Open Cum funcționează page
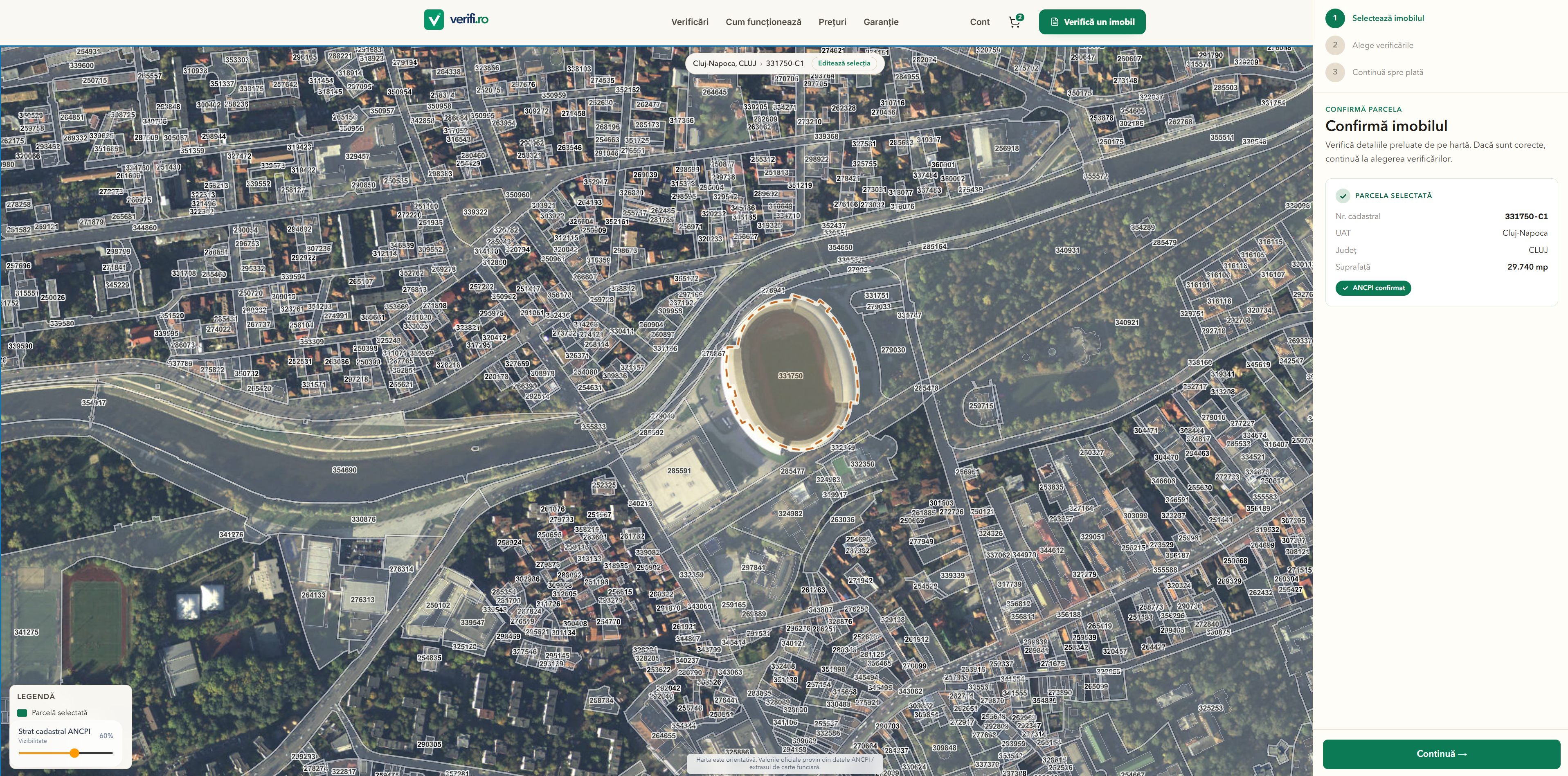Image resolution: width=1568 pixels, height=776 pixels. point(763,22)
